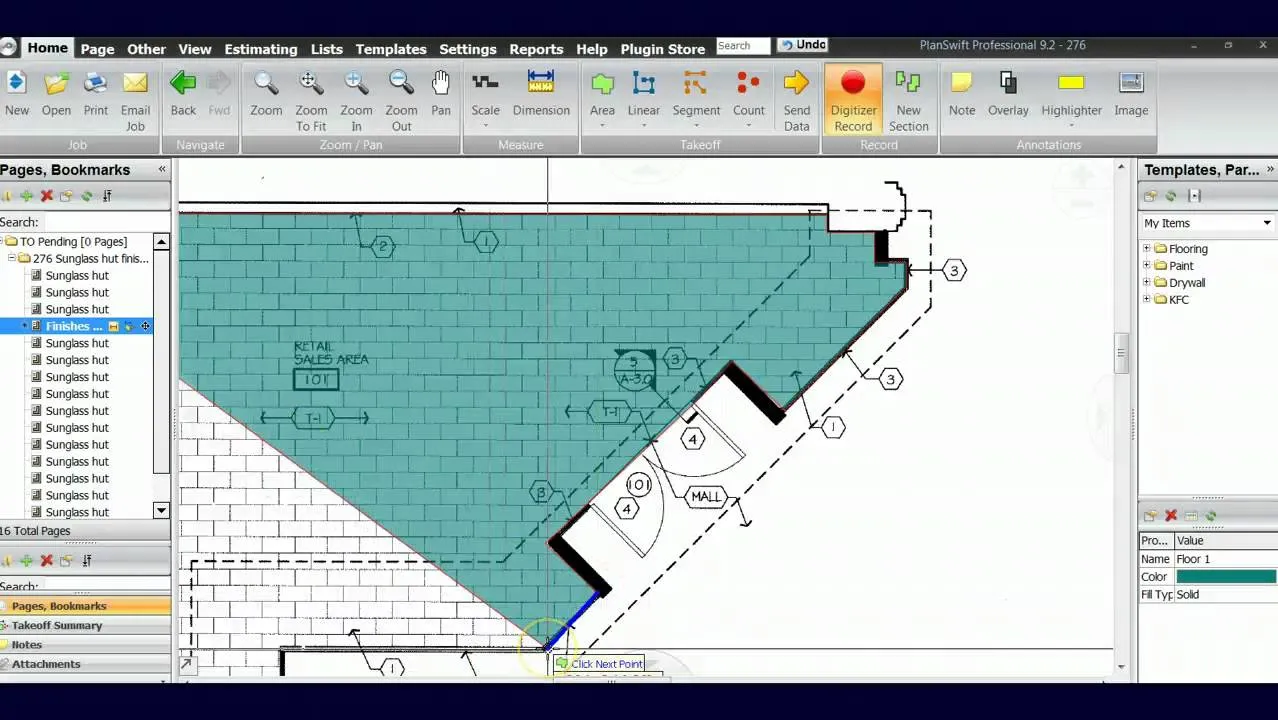This screenshot has height=720, width=1278.
Task: Collapse the Pages, Bookmarks panel chevron
Action: [162, 169]
